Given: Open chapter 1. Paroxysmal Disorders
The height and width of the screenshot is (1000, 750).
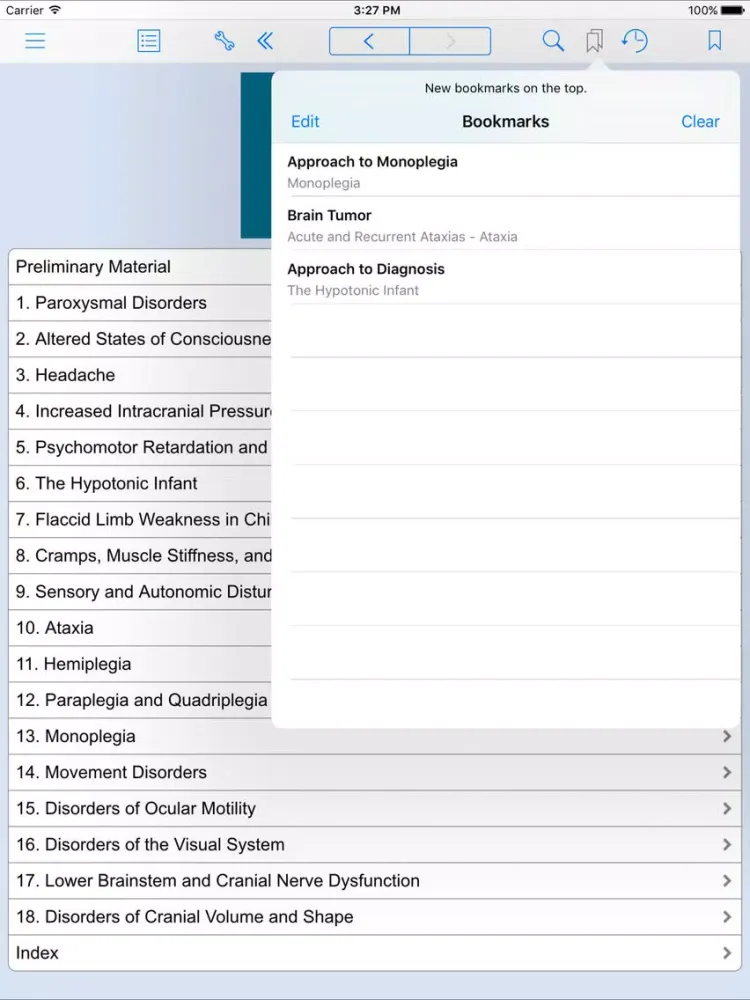Looking at the screenshot, I should pos(140,303).
